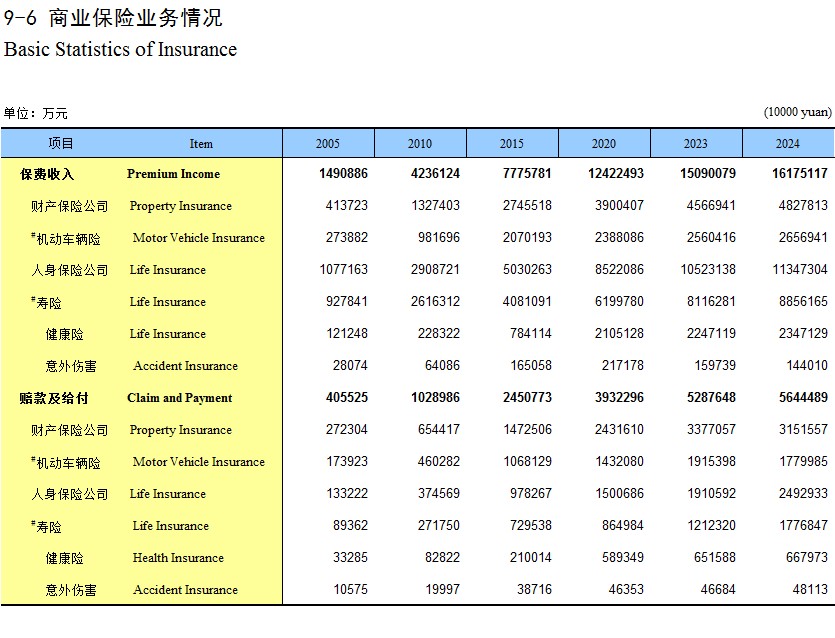Click the 2023 column header
Image resolution: width=835 pixels, height=638 pixels.
[696, 143]
